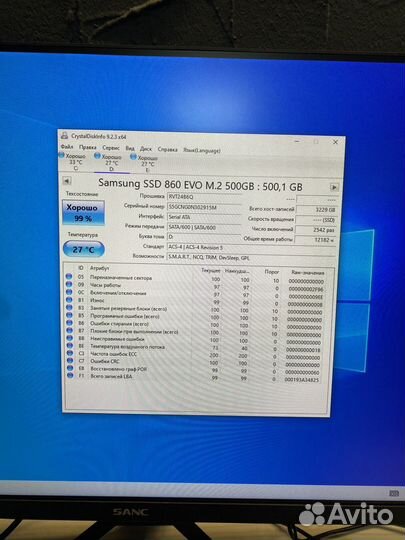Viewport: 405px width, 540px height.
Task: Open the Справка menu
Action: point(167,149)
